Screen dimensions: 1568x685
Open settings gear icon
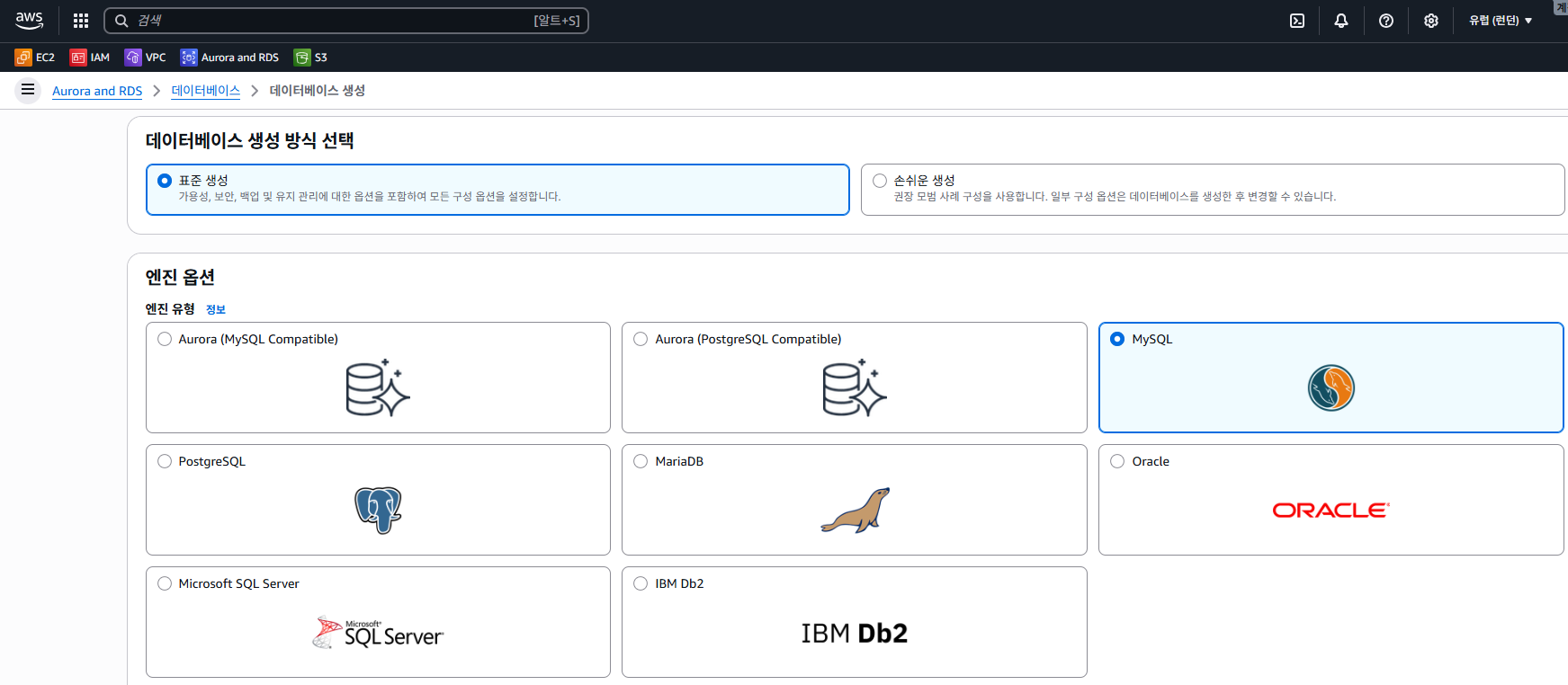tap(1431, 21)
